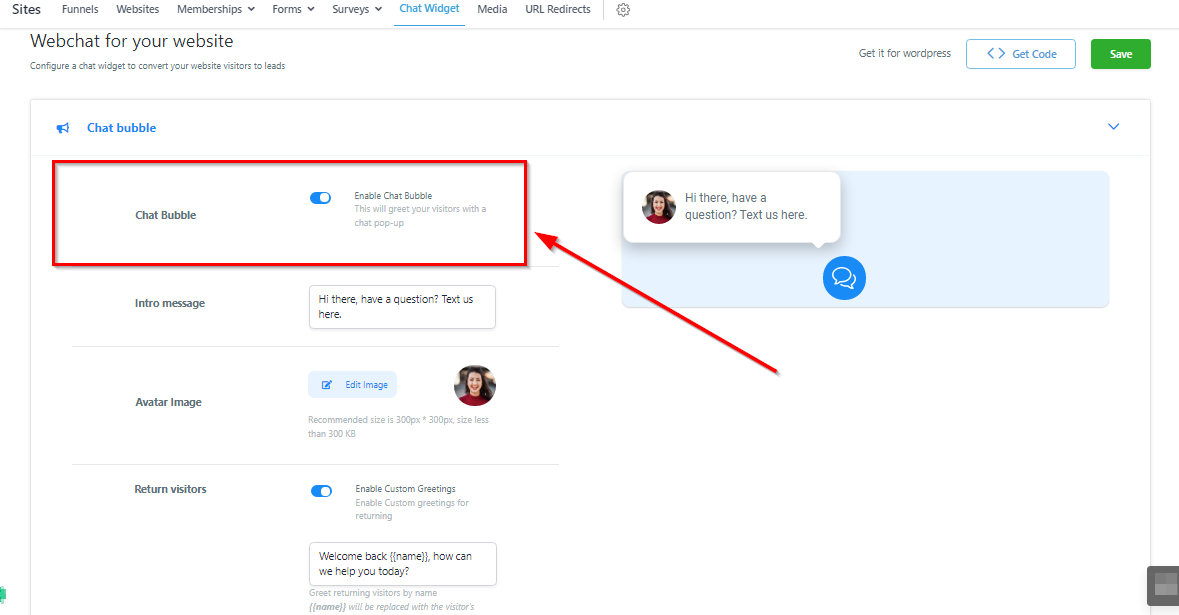This screenshot has height=615, width=1179.
Task: Click the megaphone icon beside Chat bubble heading
Action: 63,128
